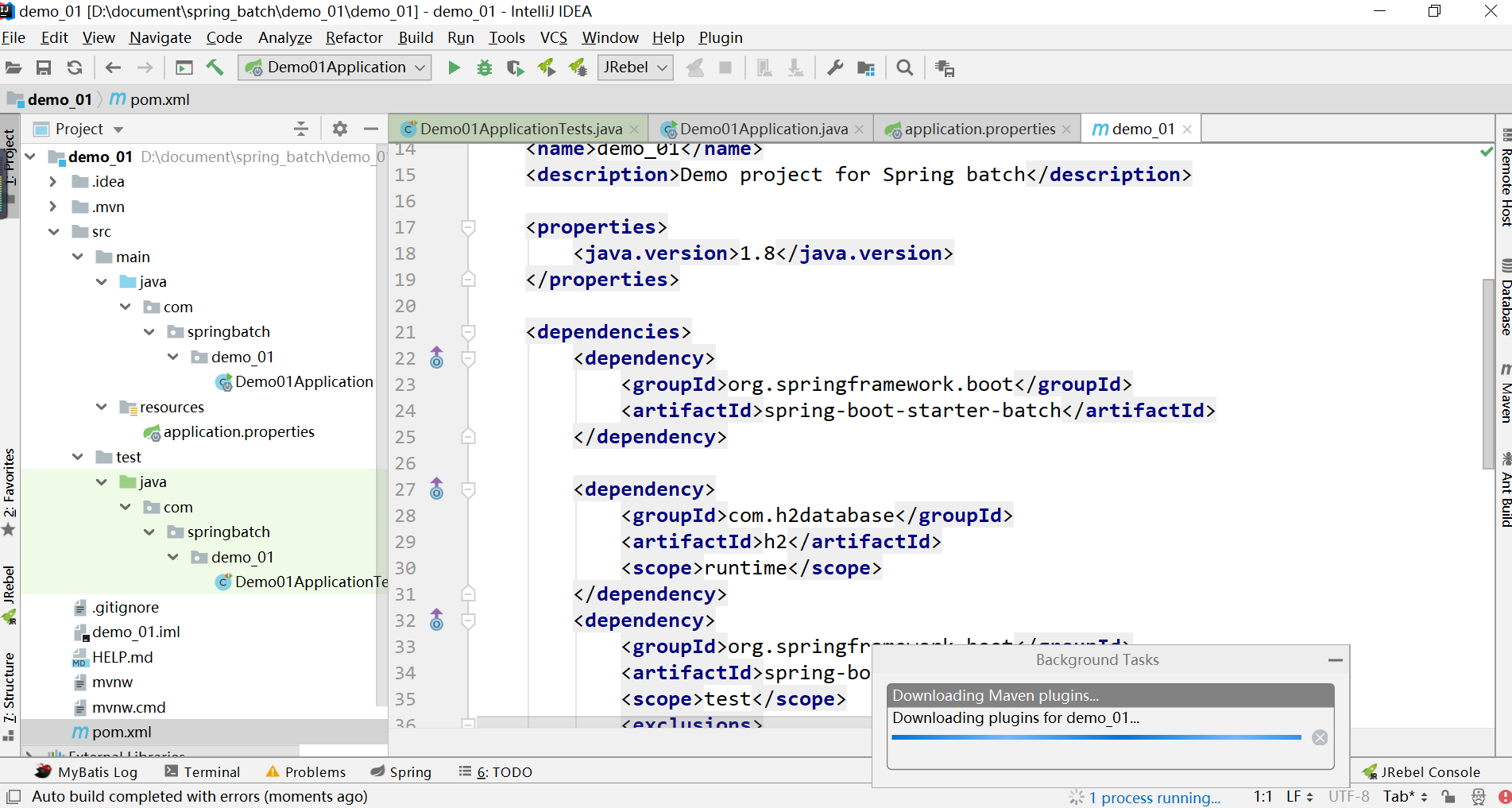Click the editor vertical scrollbar thumb
This screenshot has width=1512, height=808.
pyautogui.click(x=1488, y=373)
